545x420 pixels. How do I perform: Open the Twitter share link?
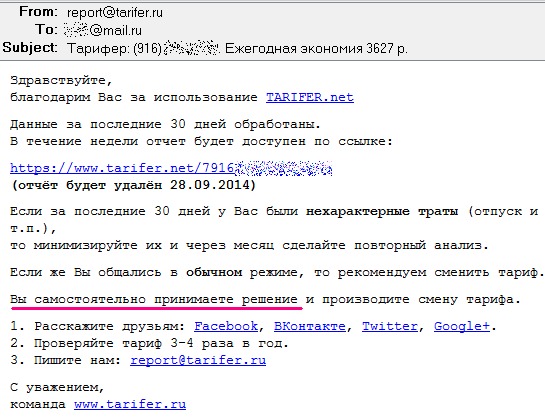click(390, 326)
